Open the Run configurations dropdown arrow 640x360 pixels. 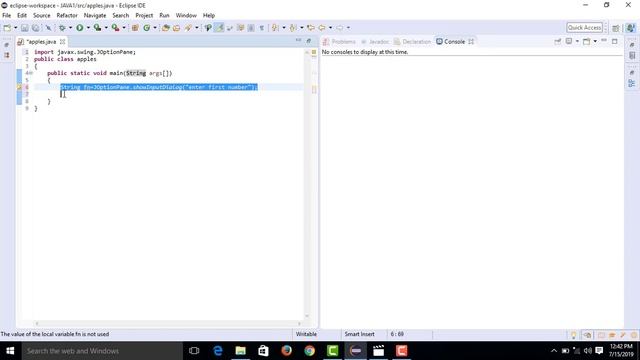pyautogui.click(x=88, y=28)
